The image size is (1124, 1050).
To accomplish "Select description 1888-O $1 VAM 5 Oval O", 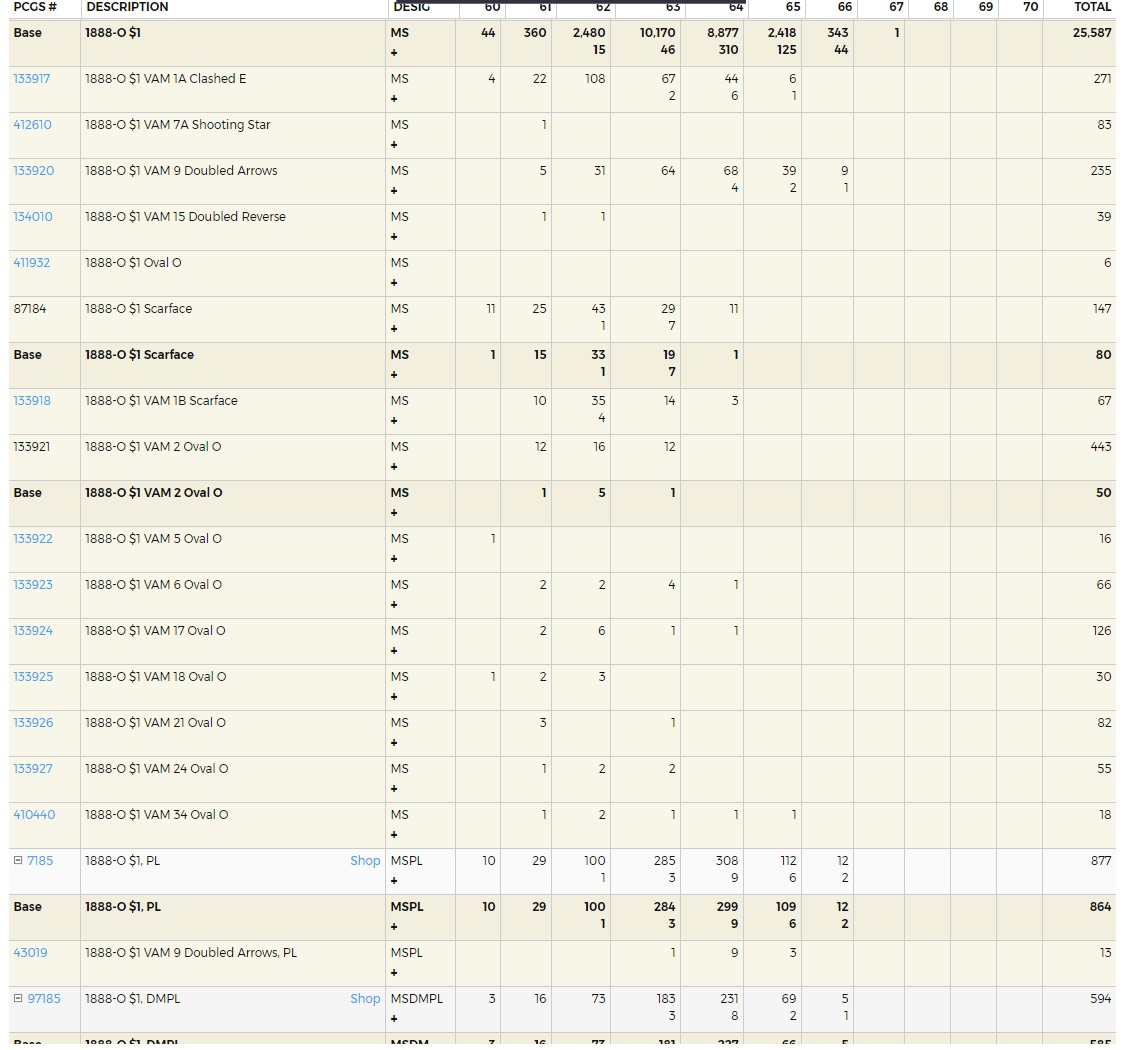I will [153, 538].
